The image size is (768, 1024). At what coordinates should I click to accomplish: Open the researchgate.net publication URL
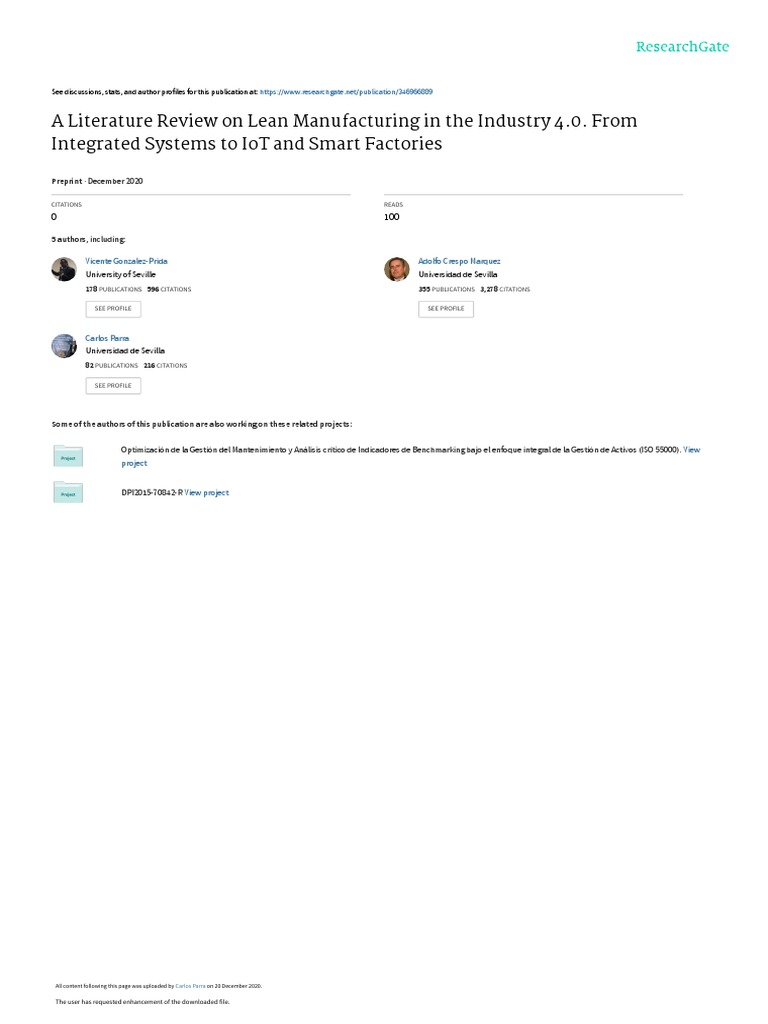point(346,91)
